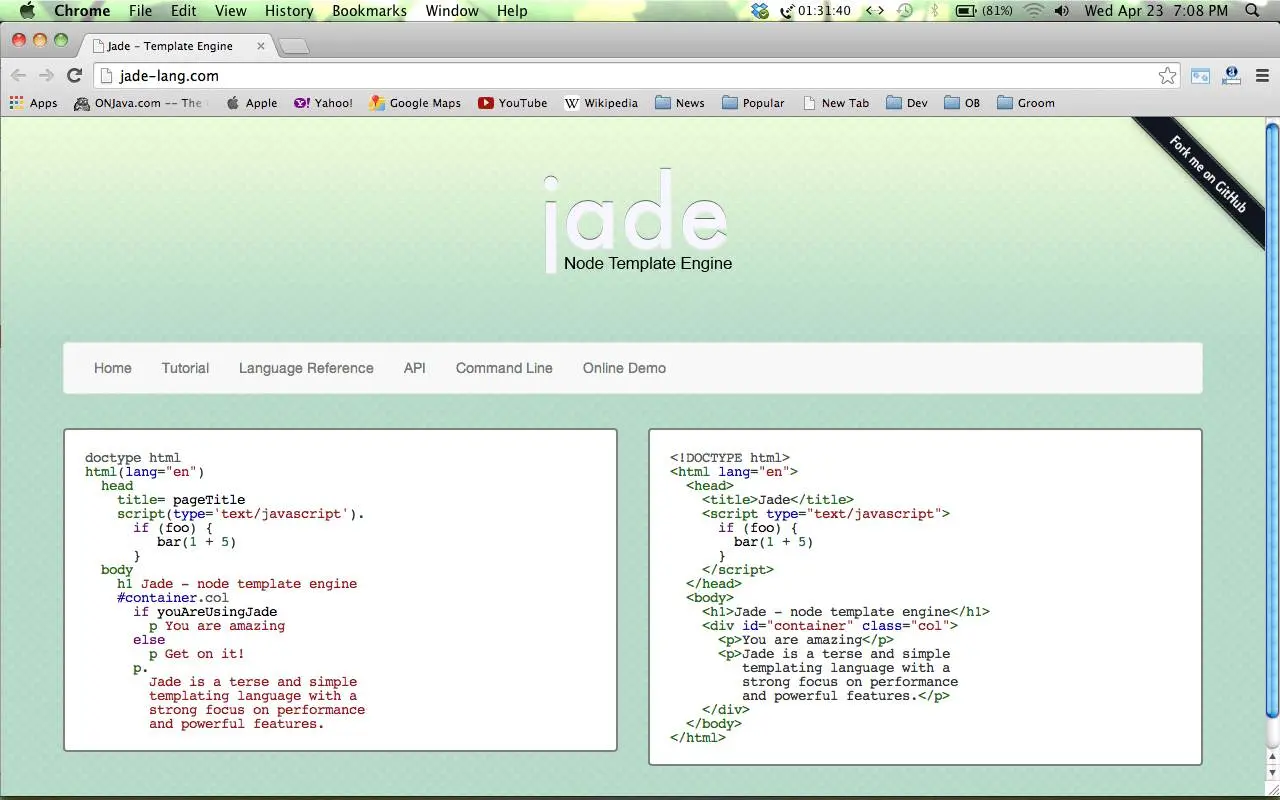Viewport: 1280px width, 800px height.
Task: Click the volume speaker icon
Action: (x=1061, y=11)
